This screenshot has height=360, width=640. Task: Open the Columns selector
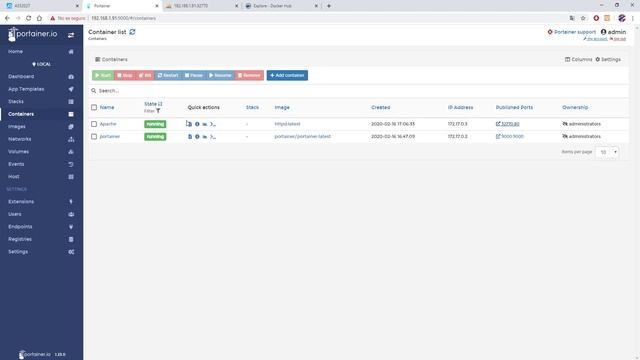[x=578, y=60]
